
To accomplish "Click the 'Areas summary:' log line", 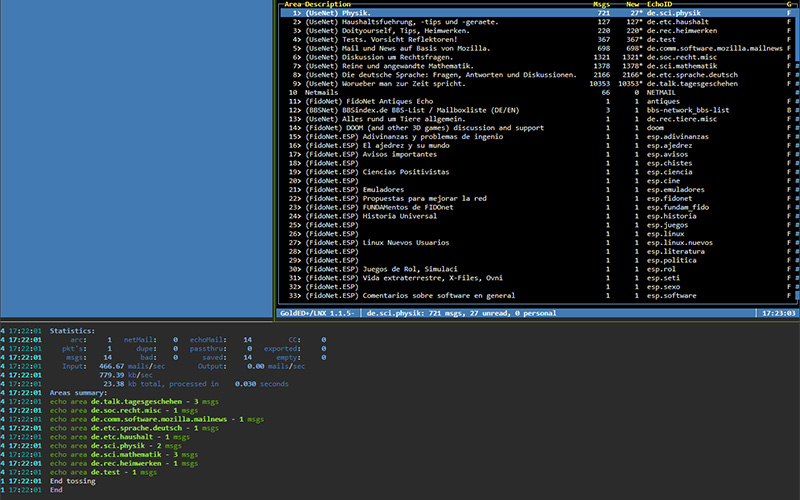I will [x=79, y=393].
